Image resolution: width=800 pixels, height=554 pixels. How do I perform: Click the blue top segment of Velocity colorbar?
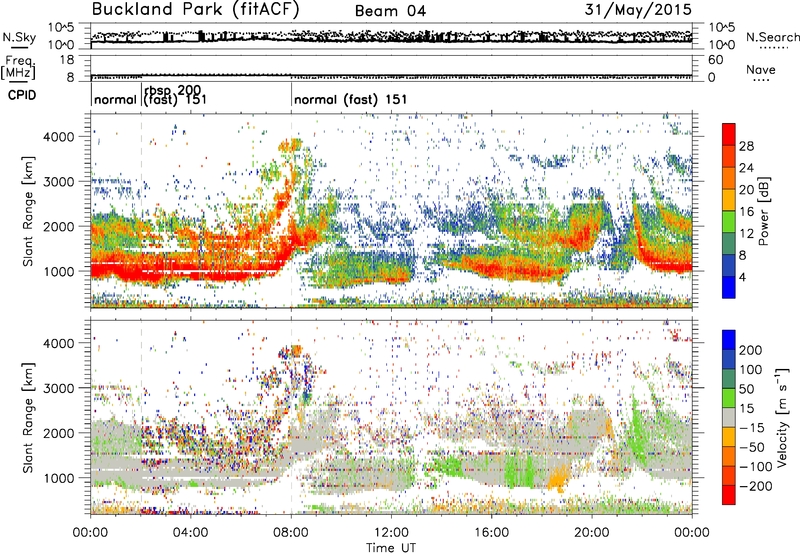729,340
